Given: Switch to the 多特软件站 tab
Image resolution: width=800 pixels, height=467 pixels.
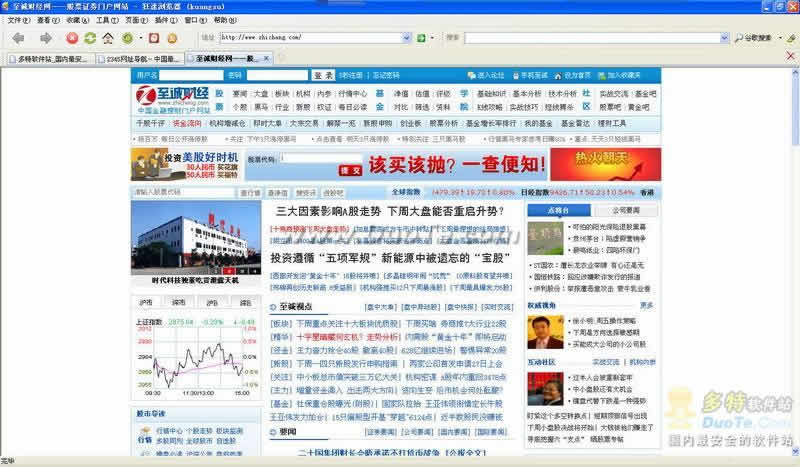Looking at the screenshot, I should click(50, 59).
